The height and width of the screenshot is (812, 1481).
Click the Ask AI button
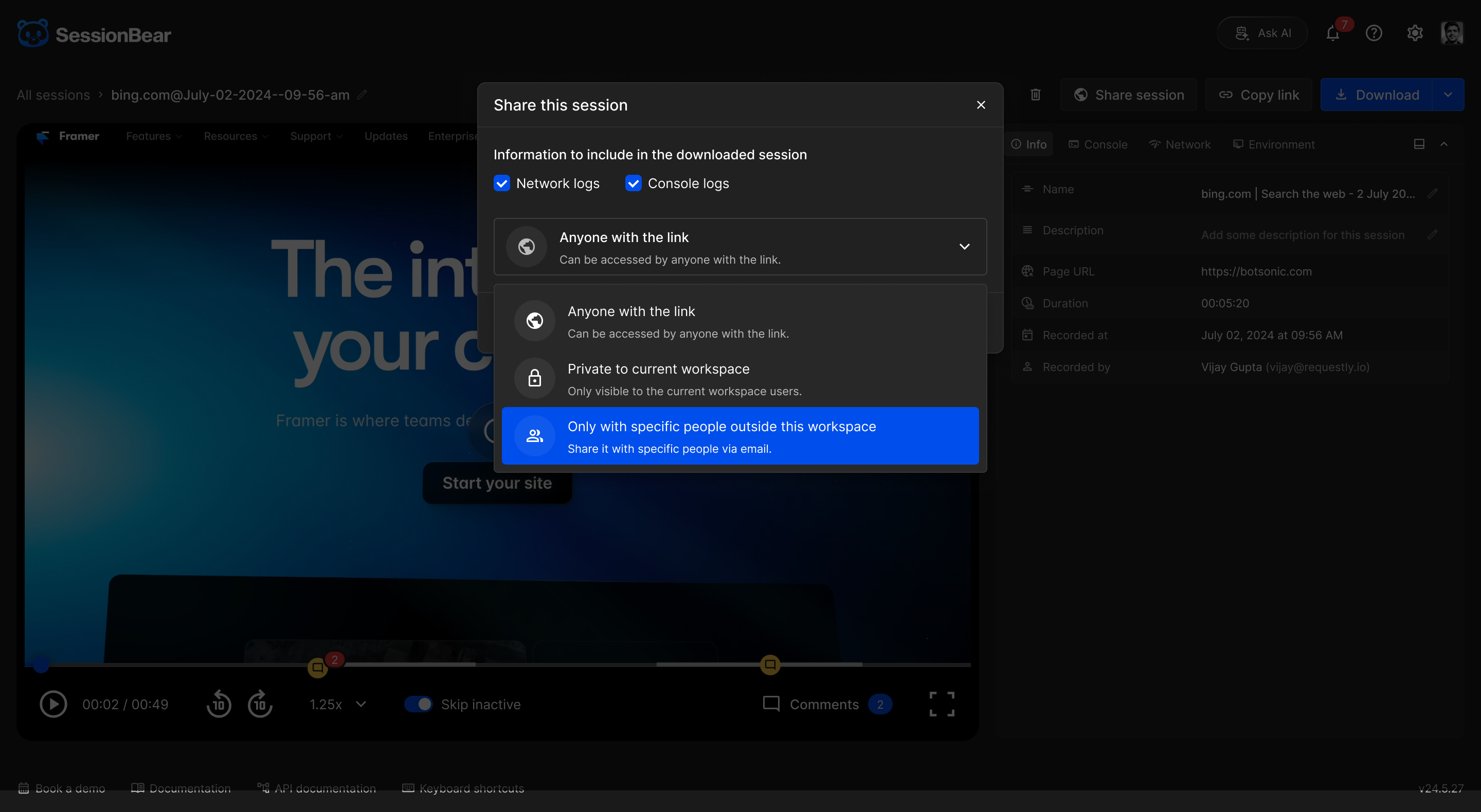pyautogui.click(x=1262, y=33)
